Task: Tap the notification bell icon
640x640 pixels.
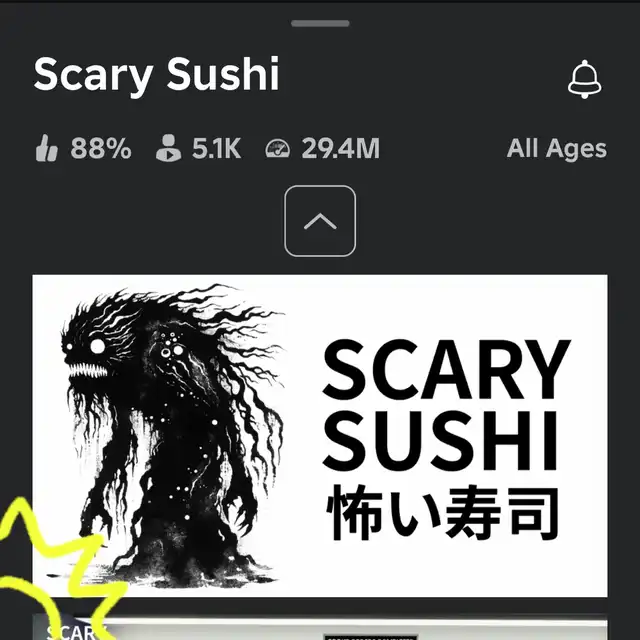Action: [584, 79]
